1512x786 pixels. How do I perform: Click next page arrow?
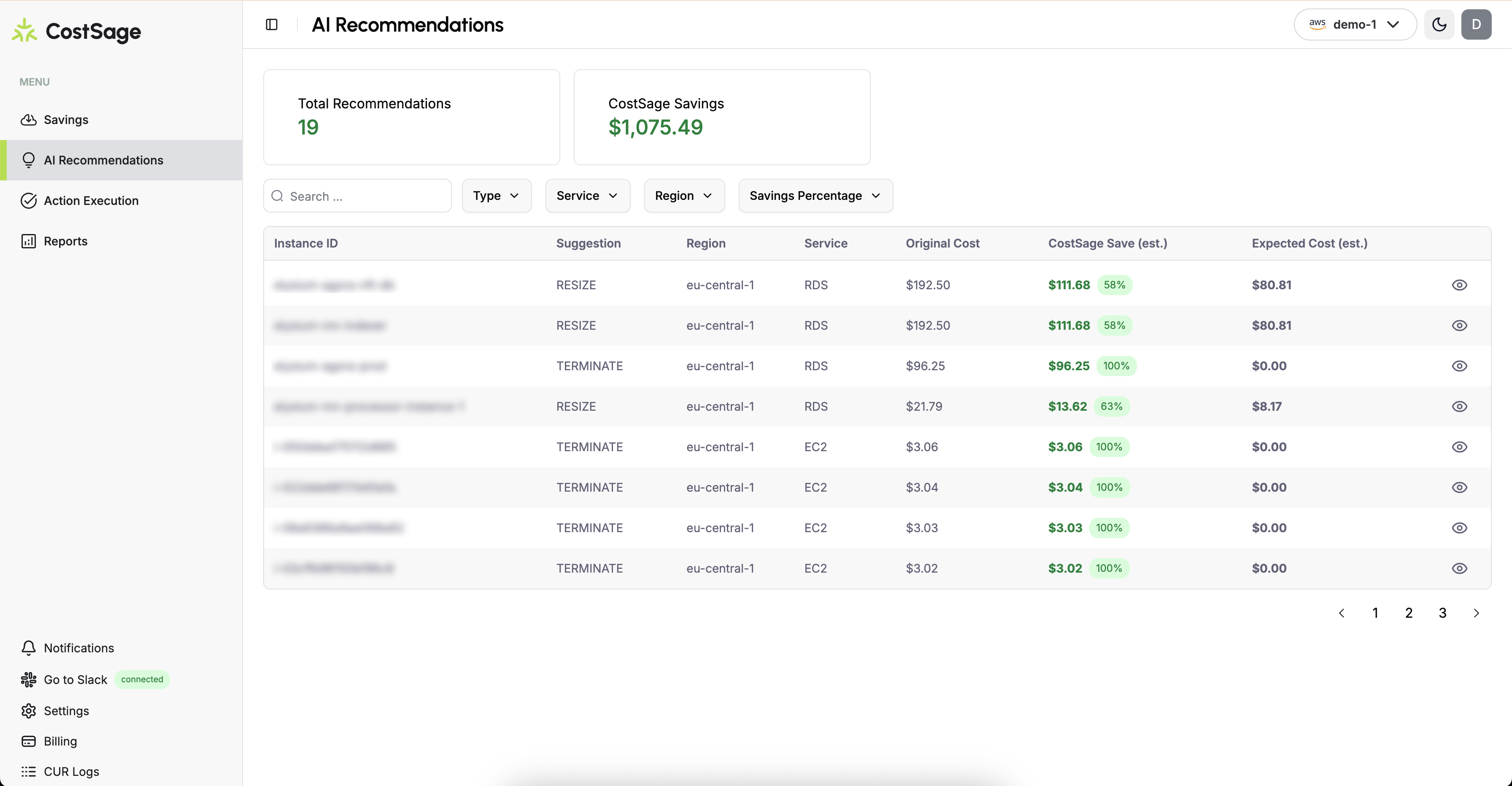pyautogui.click(x=1476, y=613)
